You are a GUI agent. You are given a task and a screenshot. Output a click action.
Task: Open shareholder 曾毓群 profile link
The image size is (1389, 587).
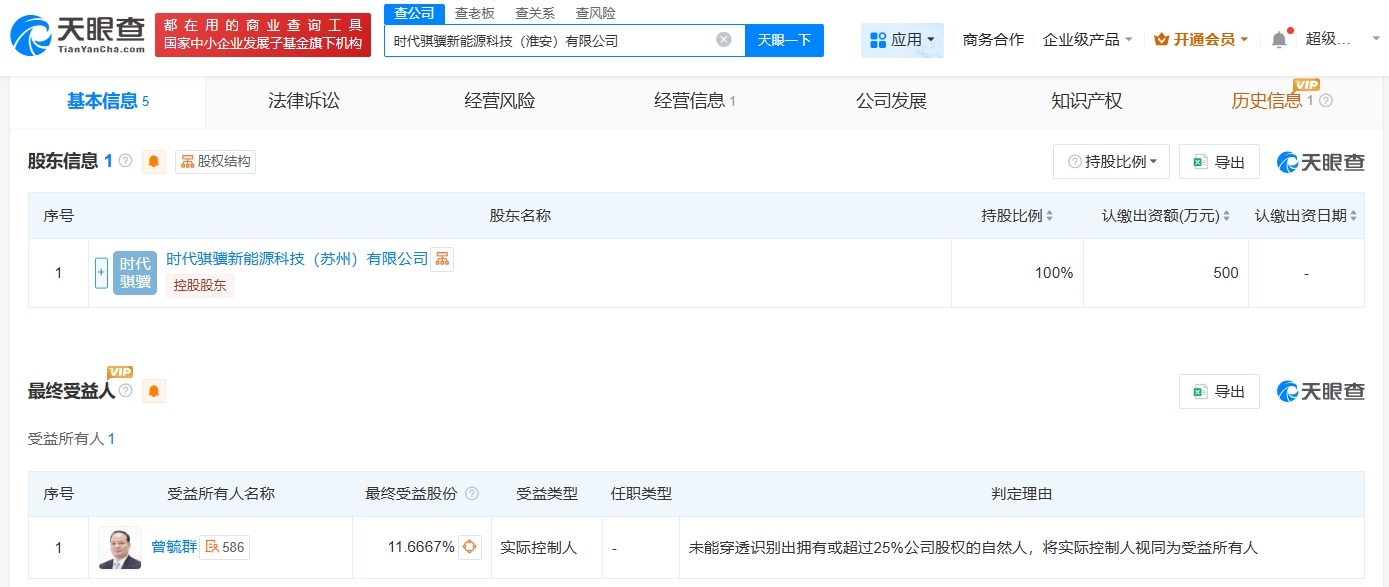[x=173, y=547]
